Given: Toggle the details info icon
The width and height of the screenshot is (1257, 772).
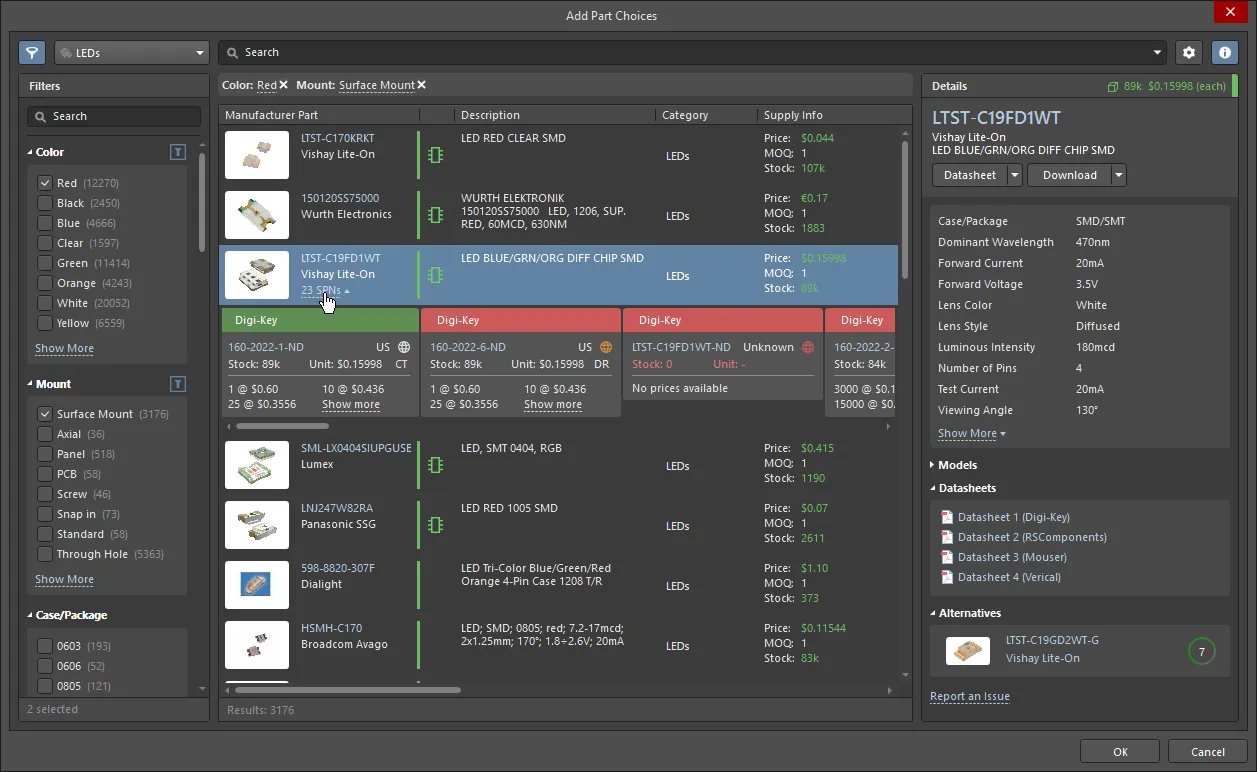Looking at the screenshot, I should point(1224,53).
